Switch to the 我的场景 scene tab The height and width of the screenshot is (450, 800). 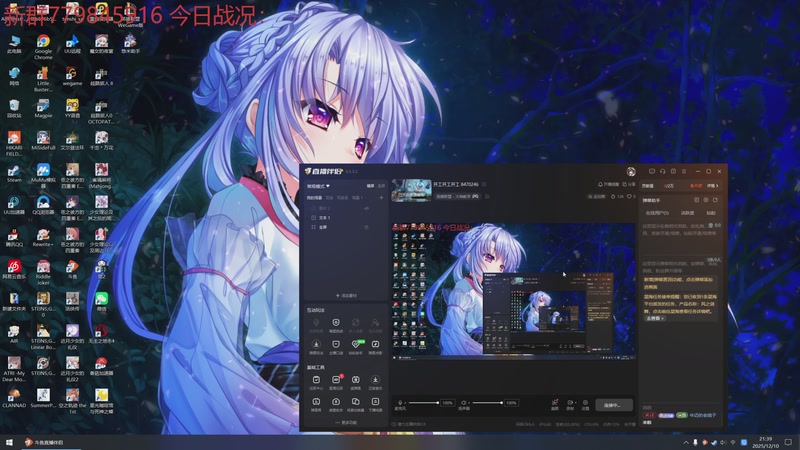[x=314, y=197]
